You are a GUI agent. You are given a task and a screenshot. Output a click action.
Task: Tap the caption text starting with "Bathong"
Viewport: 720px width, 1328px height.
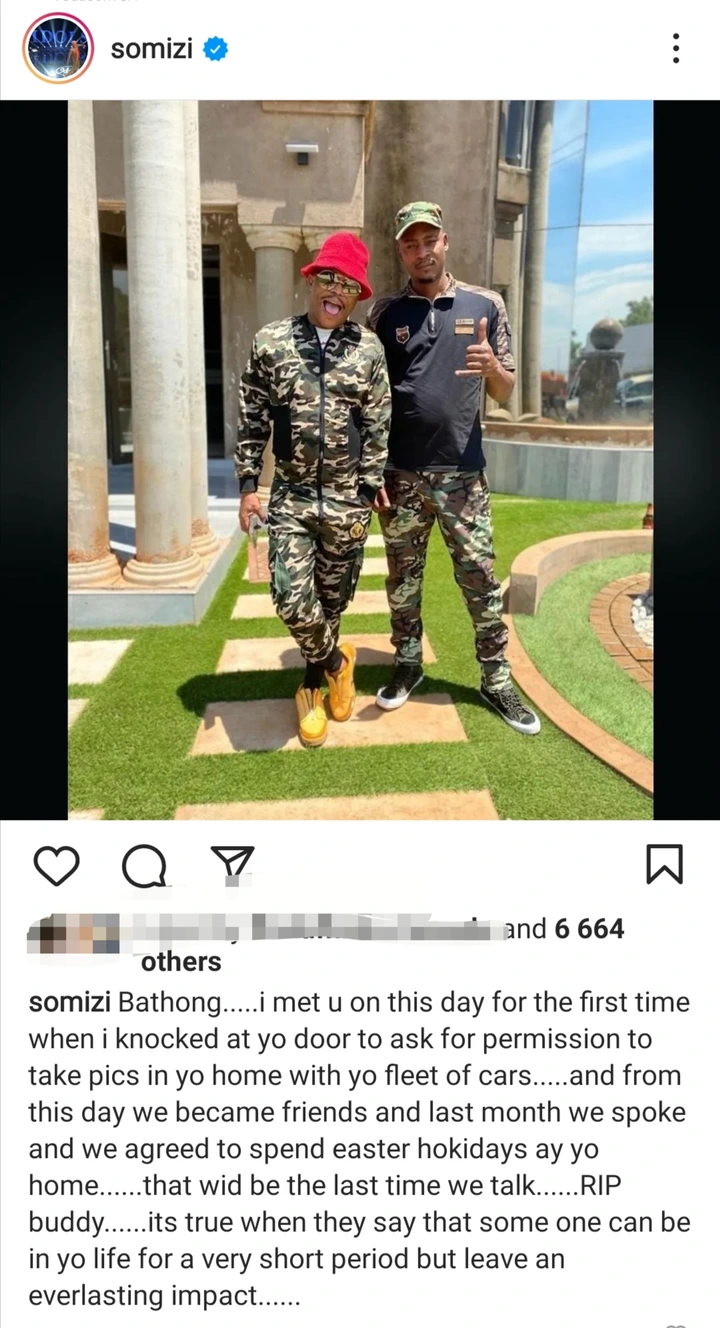(358, 1150)
